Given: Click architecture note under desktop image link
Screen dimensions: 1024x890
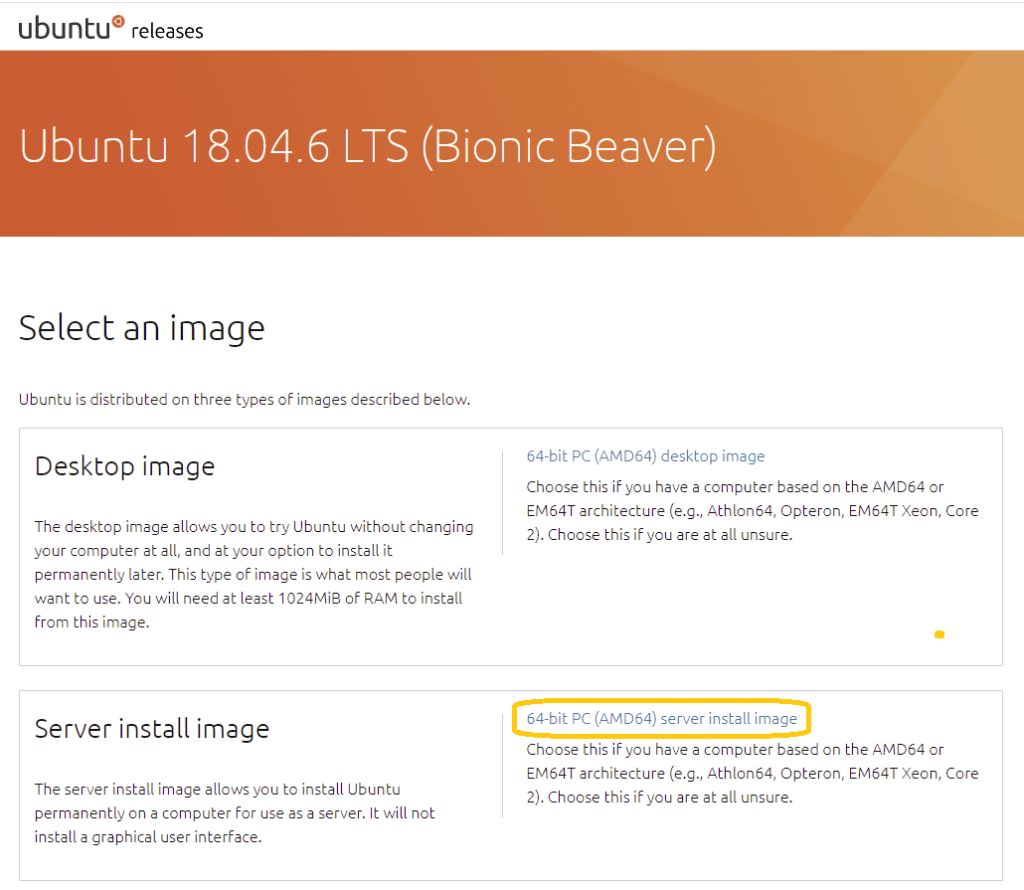Looking at the screenshot, I should 752,510.
